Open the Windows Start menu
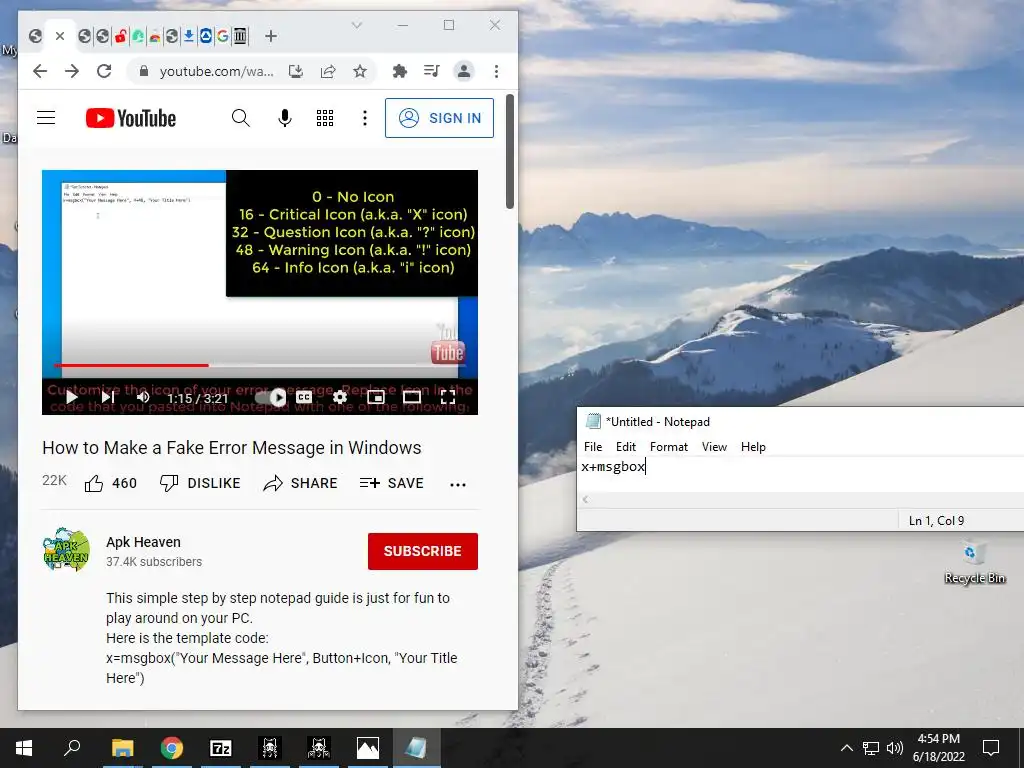The height and width of the screenshot is (768, 1024). (24, 748)
